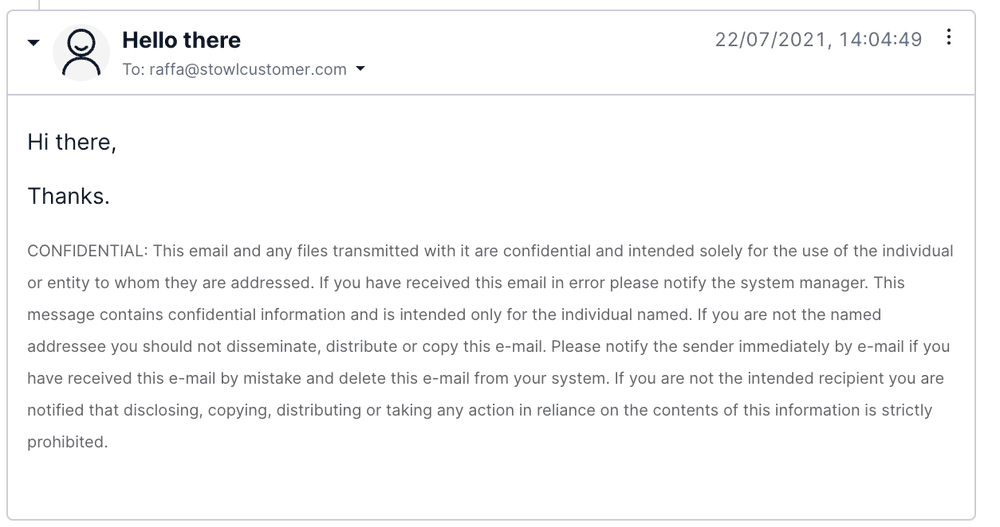This screenshot has width=1000, height=527.
Task: Click empty space below the disclaimer text
Action: click(x=490, y=485)
